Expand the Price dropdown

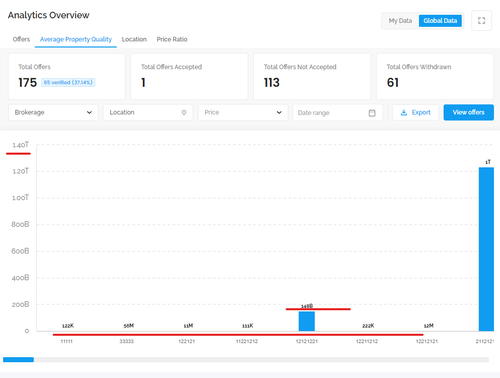(x=243, y=112)
